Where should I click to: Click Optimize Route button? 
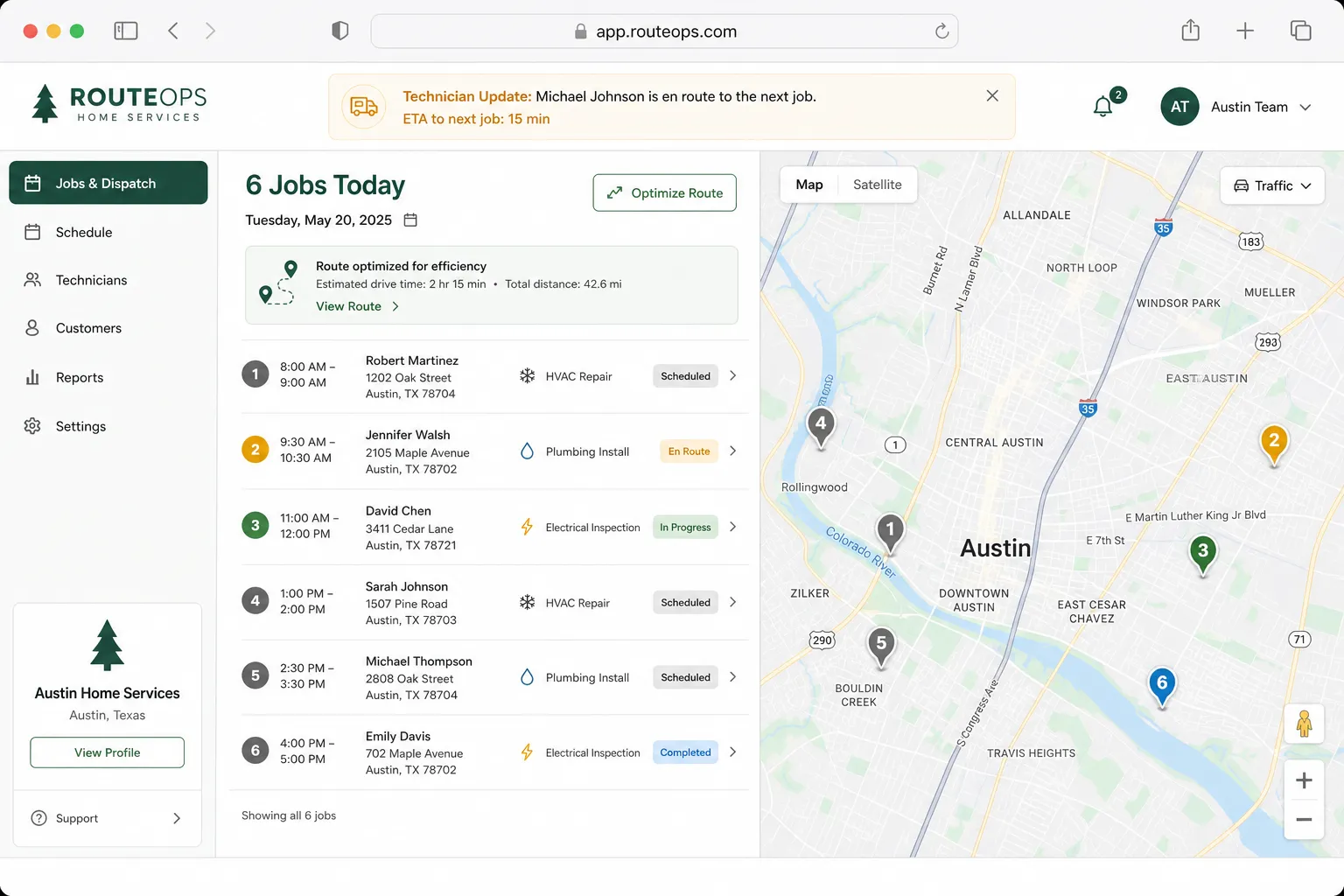pos(665,192)
